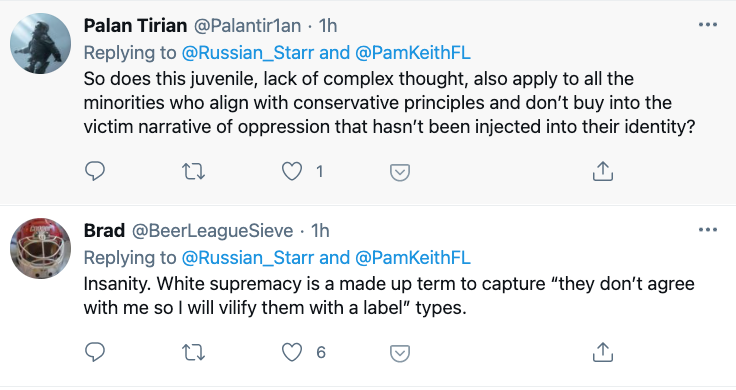Open Brad's hockey mask avatar
736x390 pixels.
coord(40,248)
